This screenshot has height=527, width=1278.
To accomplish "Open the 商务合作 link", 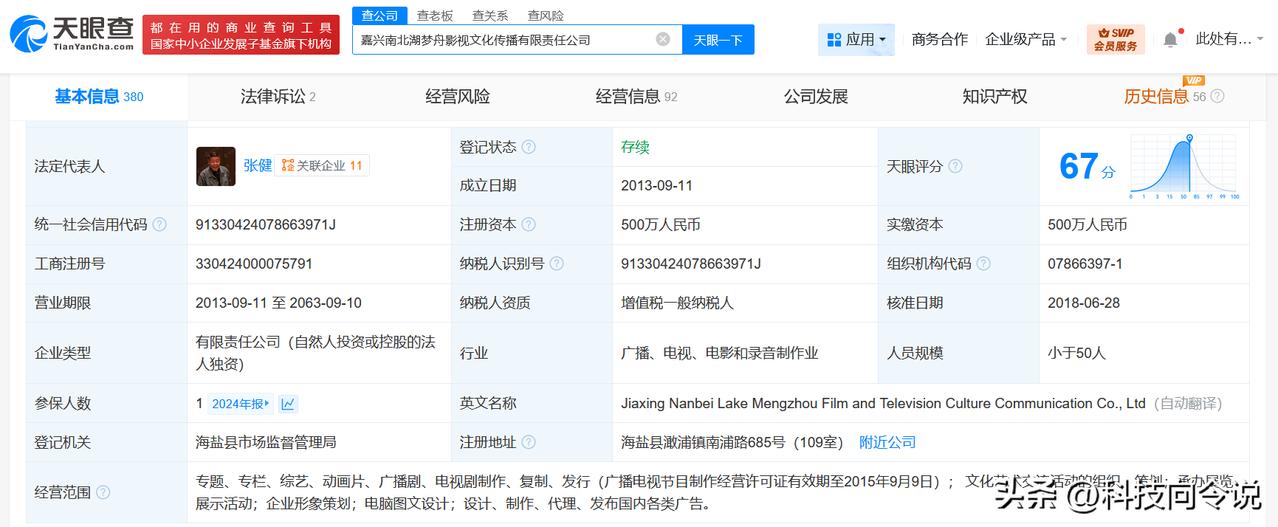I will [x=940, y=39].
